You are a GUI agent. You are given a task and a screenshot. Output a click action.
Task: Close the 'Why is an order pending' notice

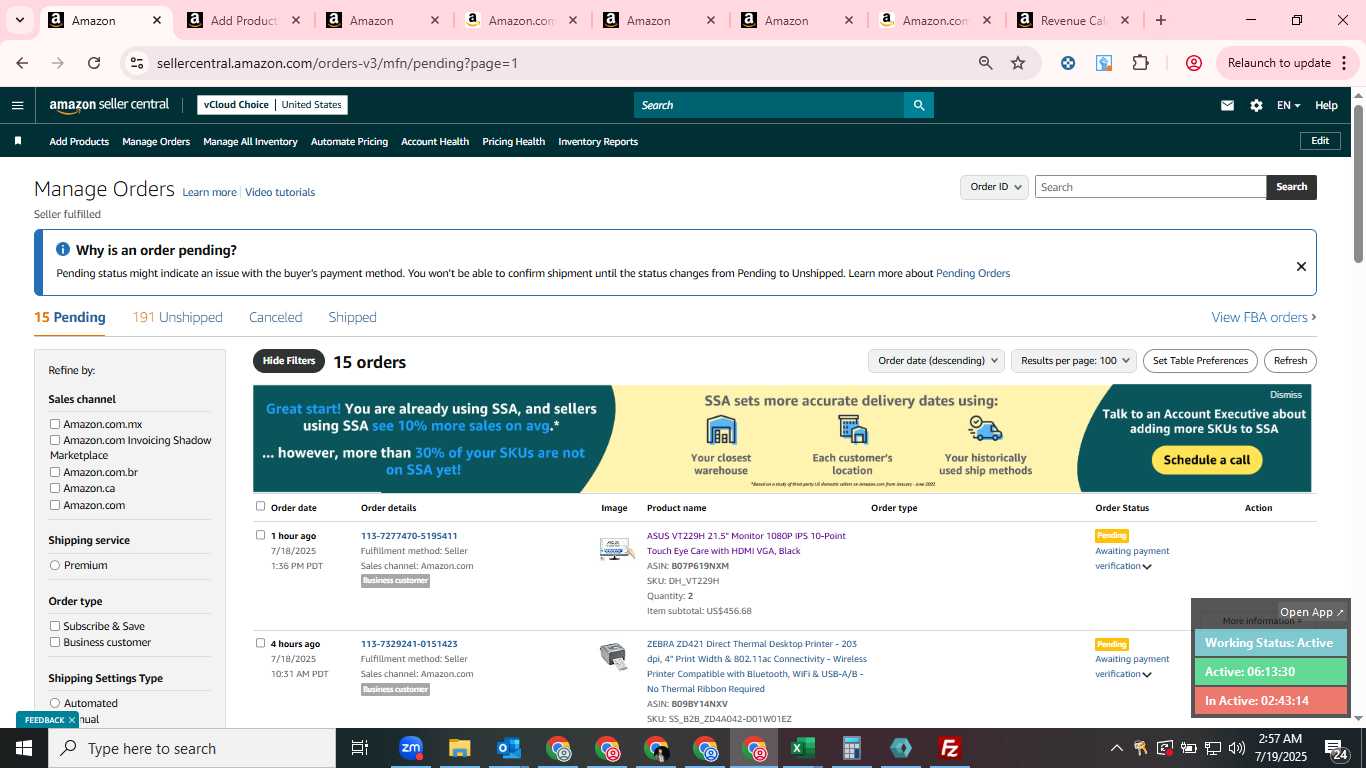(1301, 266)
